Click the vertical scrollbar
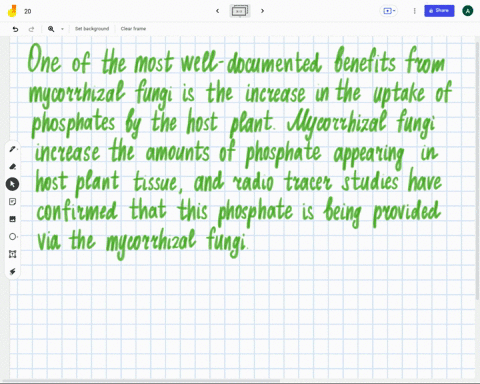 478,170
